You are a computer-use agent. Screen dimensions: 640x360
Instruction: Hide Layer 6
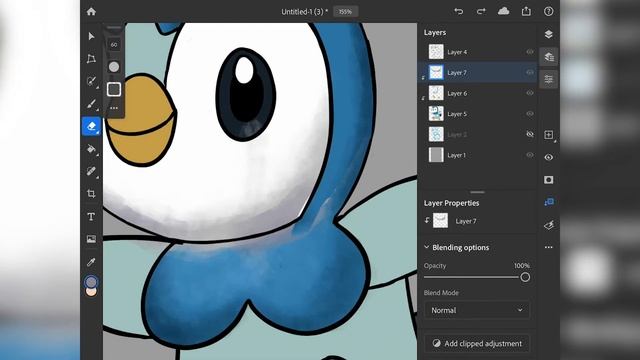pos(530,93)
